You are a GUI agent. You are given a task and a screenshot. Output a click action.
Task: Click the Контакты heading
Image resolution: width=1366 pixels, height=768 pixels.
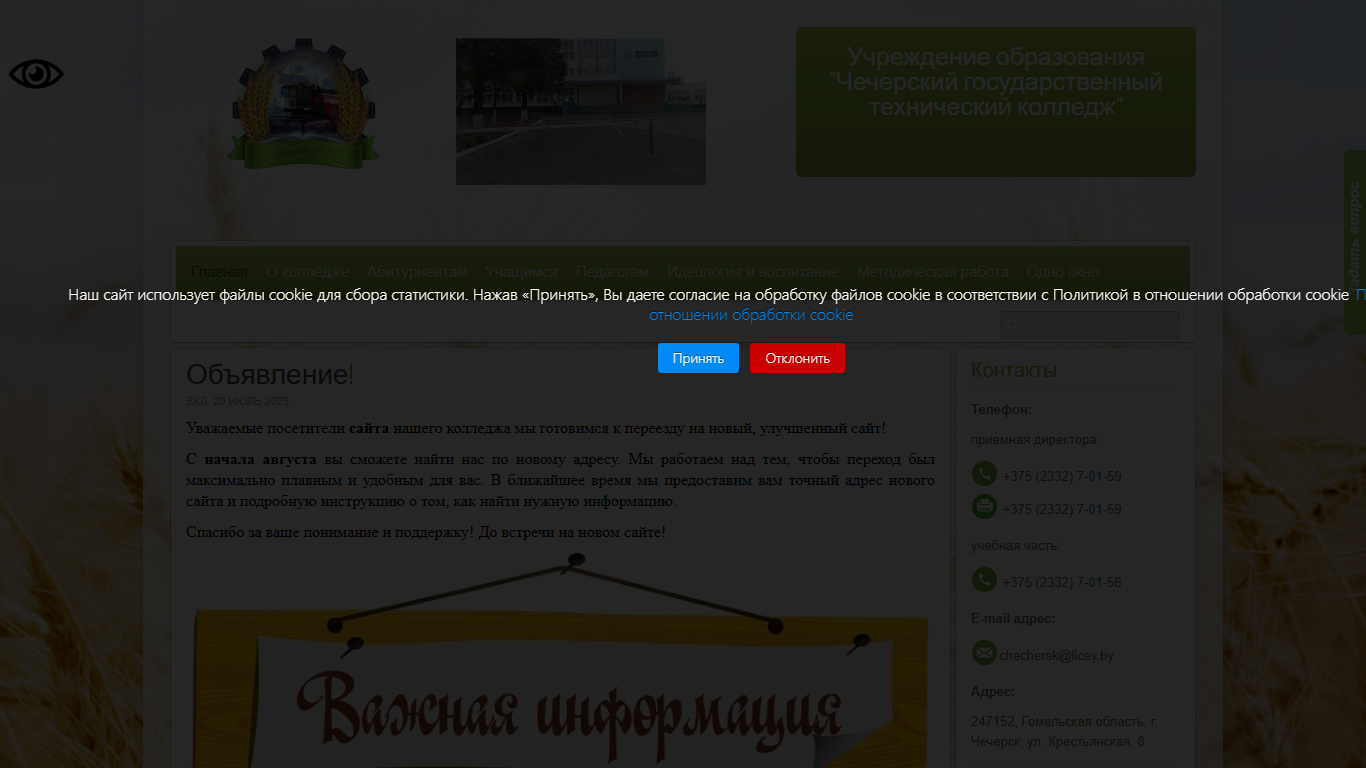pos(1014,371)
